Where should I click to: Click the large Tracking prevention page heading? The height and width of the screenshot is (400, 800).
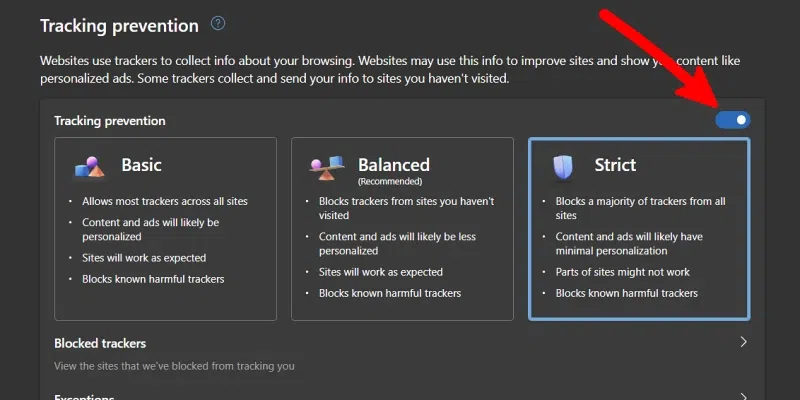click(119, 24)
